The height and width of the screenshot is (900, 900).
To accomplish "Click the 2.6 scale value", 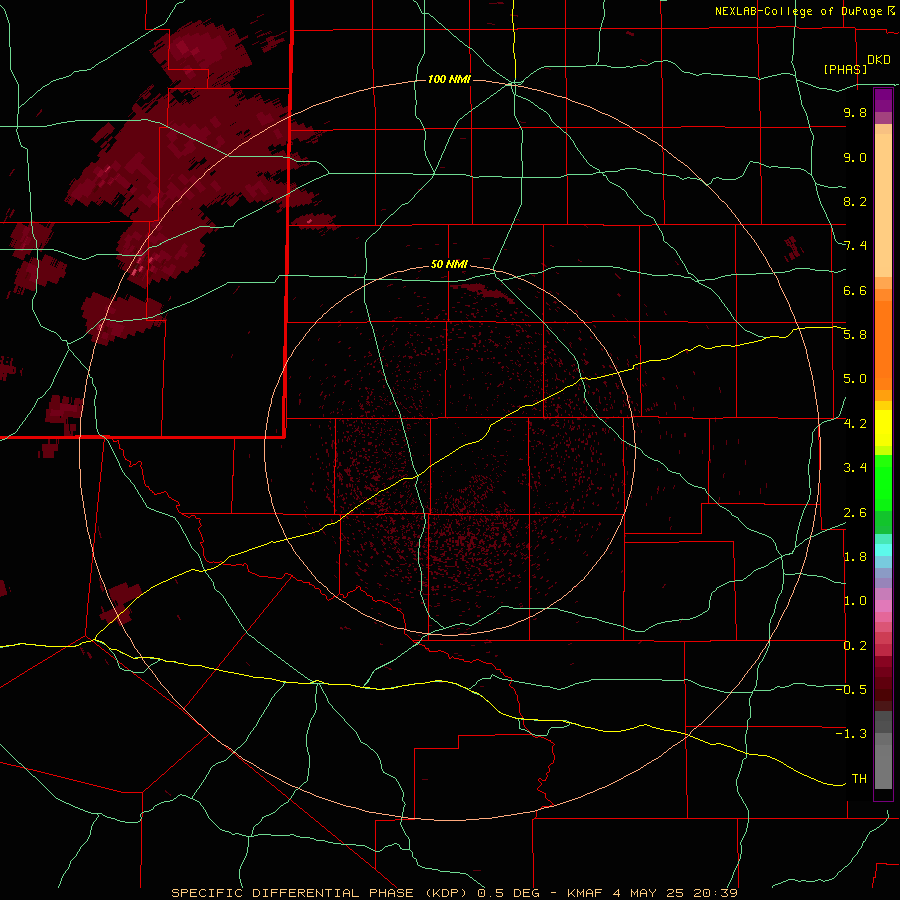I will click(855, 513).
